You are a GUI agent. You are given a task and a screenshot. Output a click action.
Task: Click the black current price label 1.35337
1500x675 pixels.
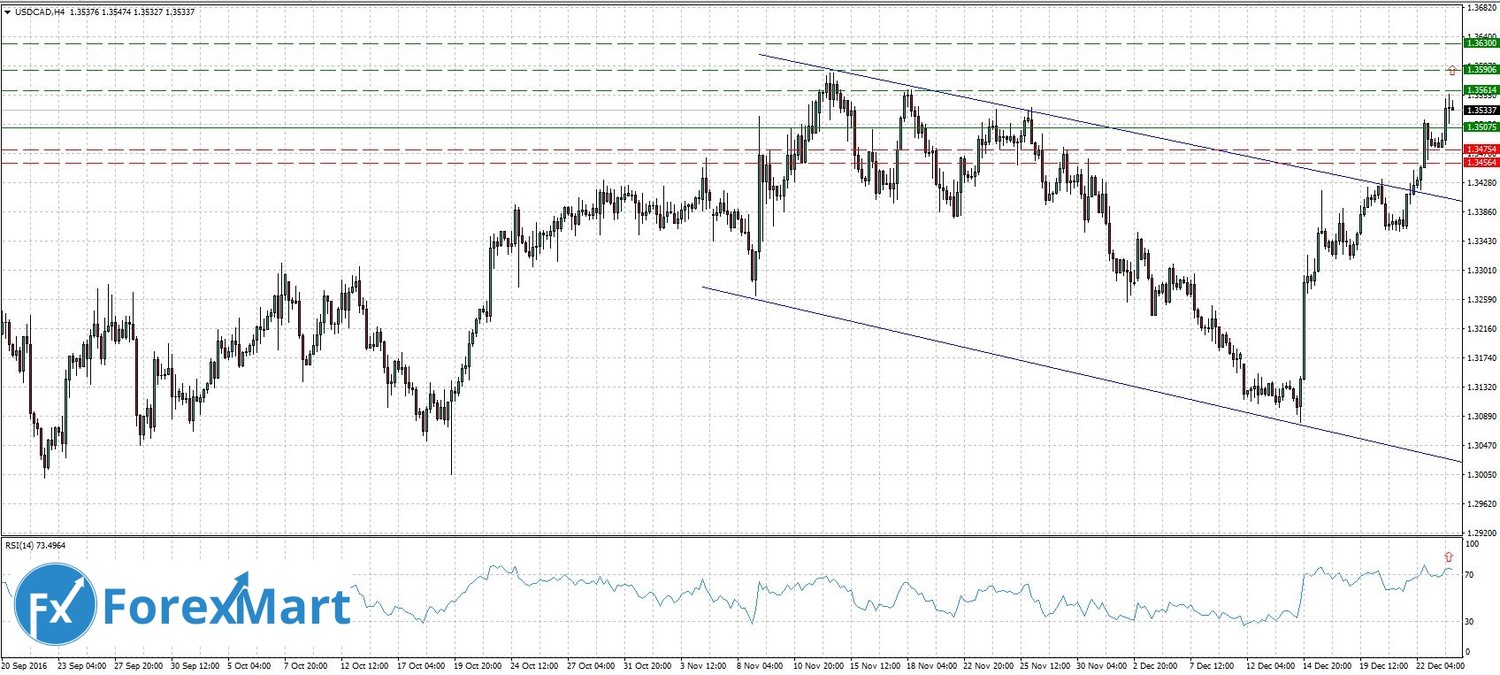1480,110
